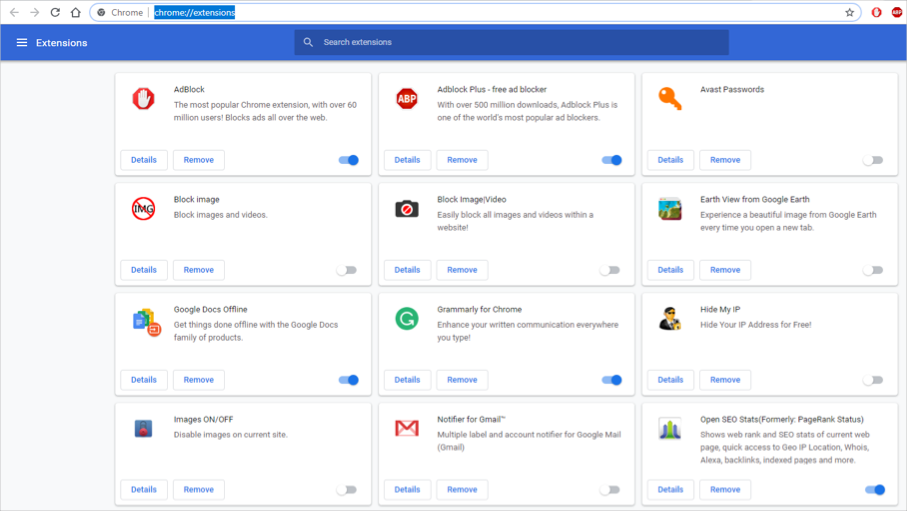
Task: Disable Google Docs Offline toggle
Action: point(348,380)
